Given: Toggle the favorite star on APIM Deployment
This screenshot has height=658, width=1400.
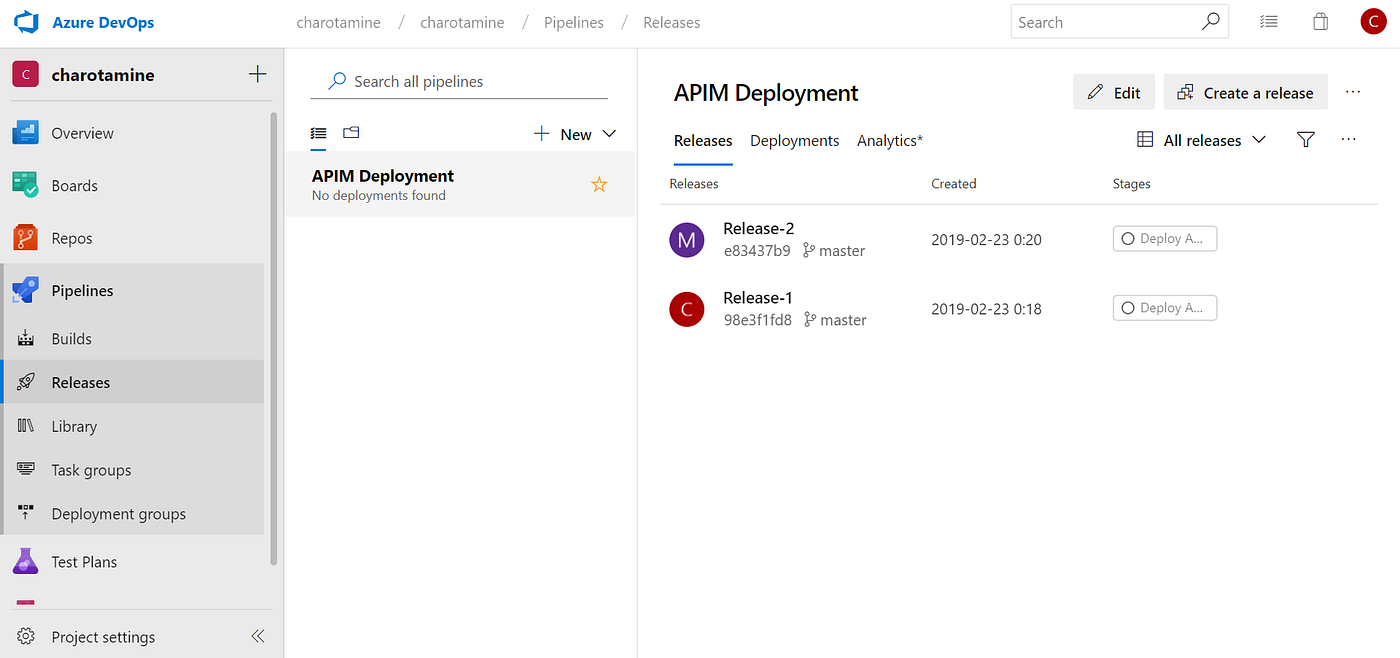Looking at the screenshot, I should point(598,184).
